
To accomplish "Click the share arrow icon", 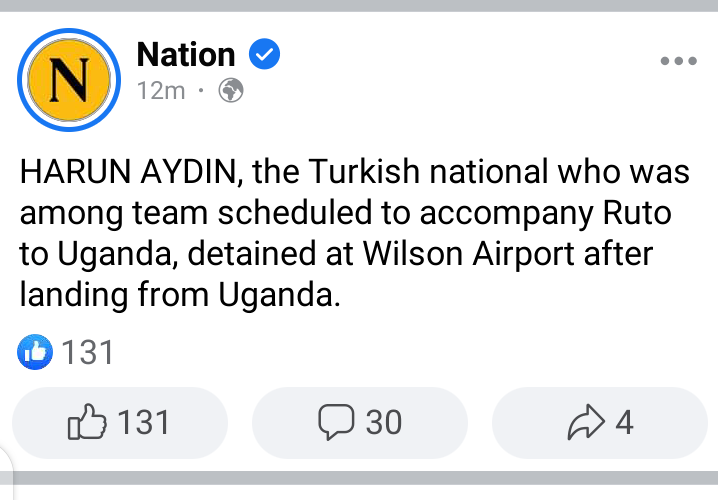I will (588, 423).
